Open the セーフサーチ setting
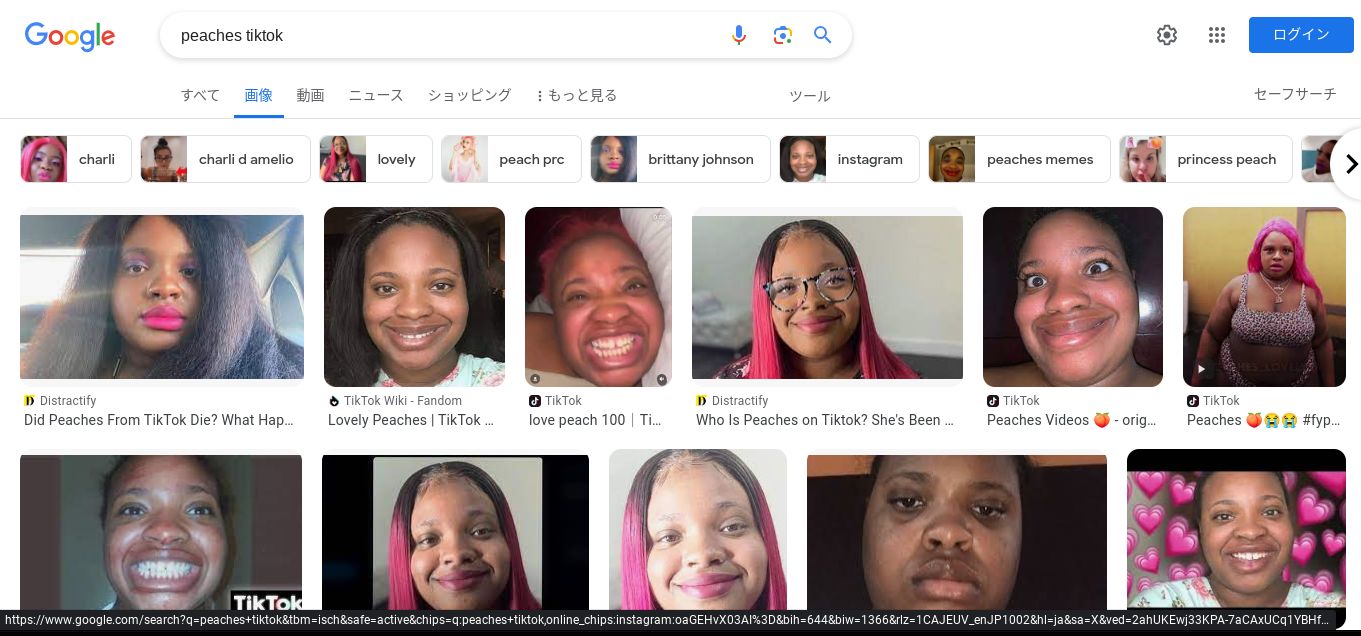1361x636 pixels. point(1294,94)
